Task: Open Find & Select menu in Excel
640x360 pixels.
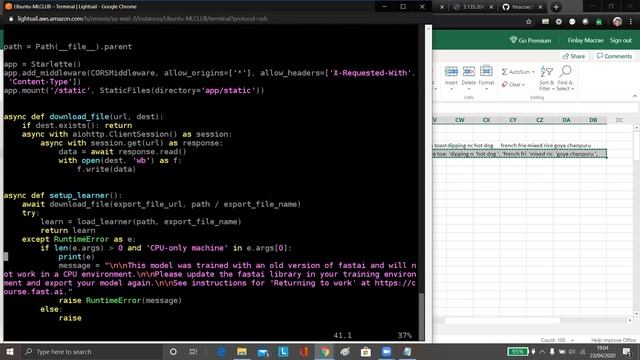Action: point(565,78)
